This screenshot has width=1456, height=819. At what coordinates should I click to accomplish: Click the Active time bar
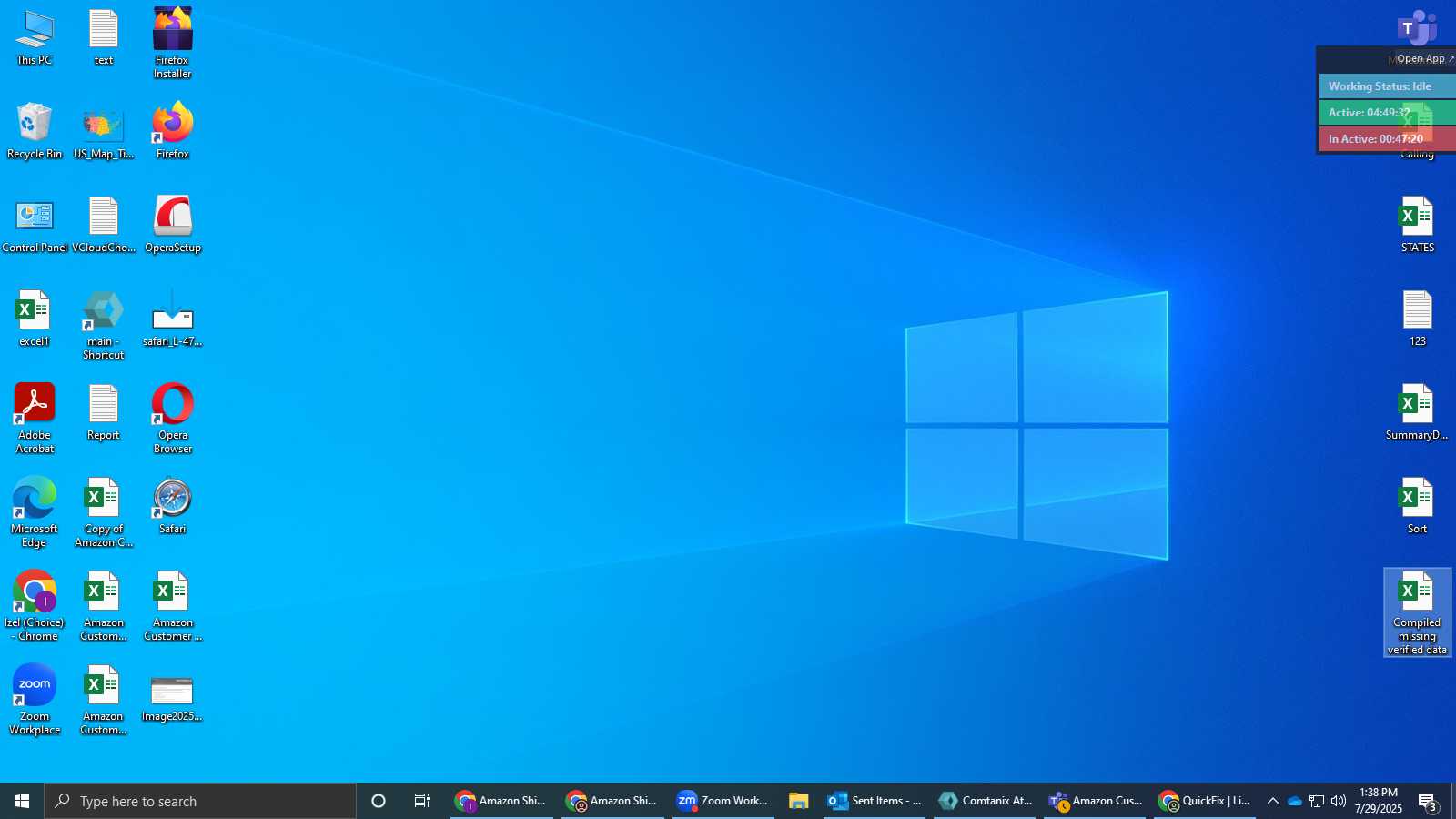(1388, 113)
